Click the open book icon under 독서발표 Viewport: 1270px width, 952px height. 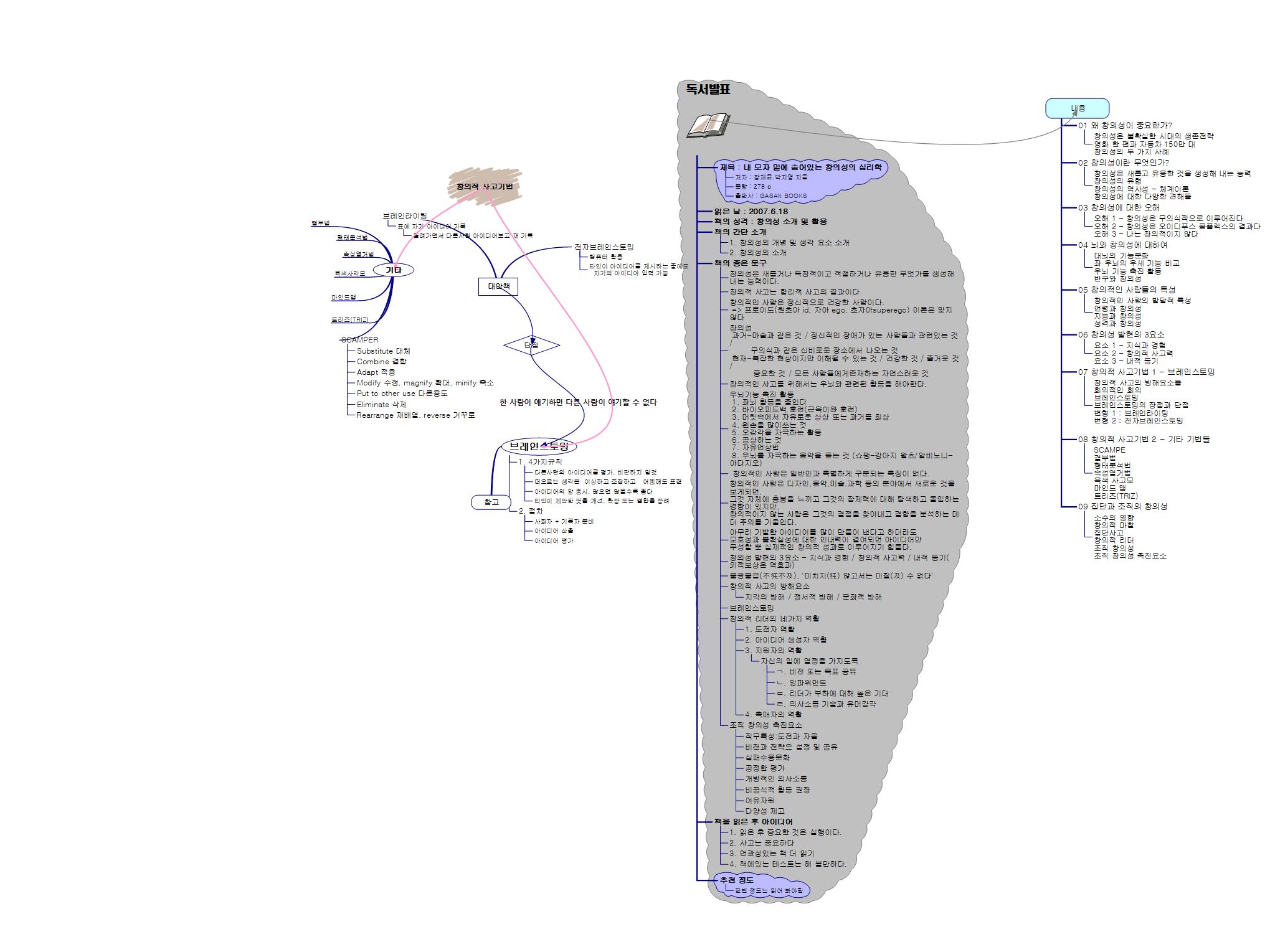click(708, 125)
